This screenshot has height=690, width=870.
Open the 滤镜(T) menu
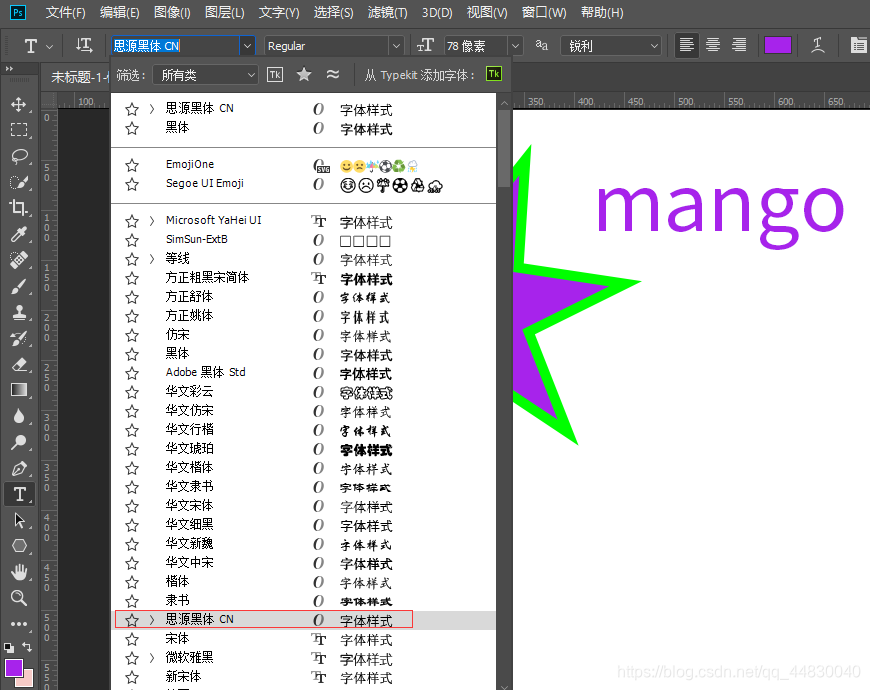(x=387, y=12)
